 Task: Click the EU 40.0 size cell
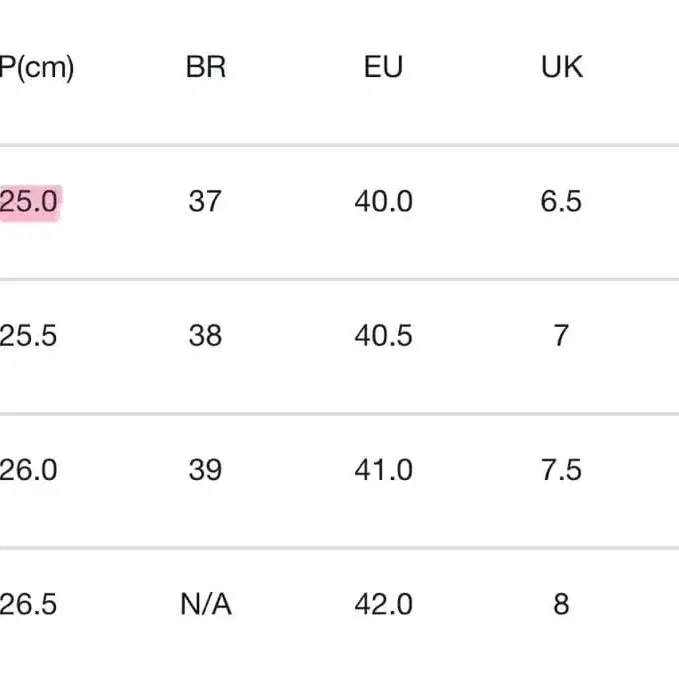(x=383, y=201)
